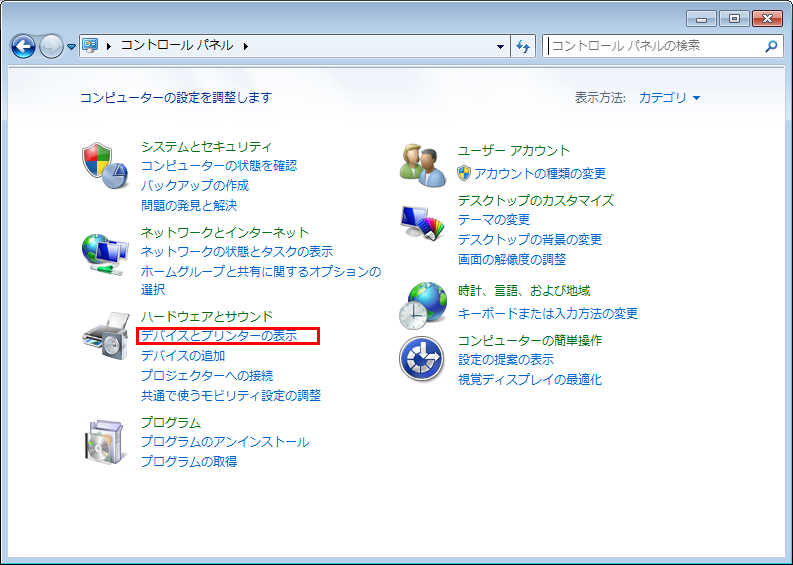The height and width of the screenshot is (565, 793).
Task: Expand the arrow after コントロール パネル breadcrumb
Action: [244, 46]
